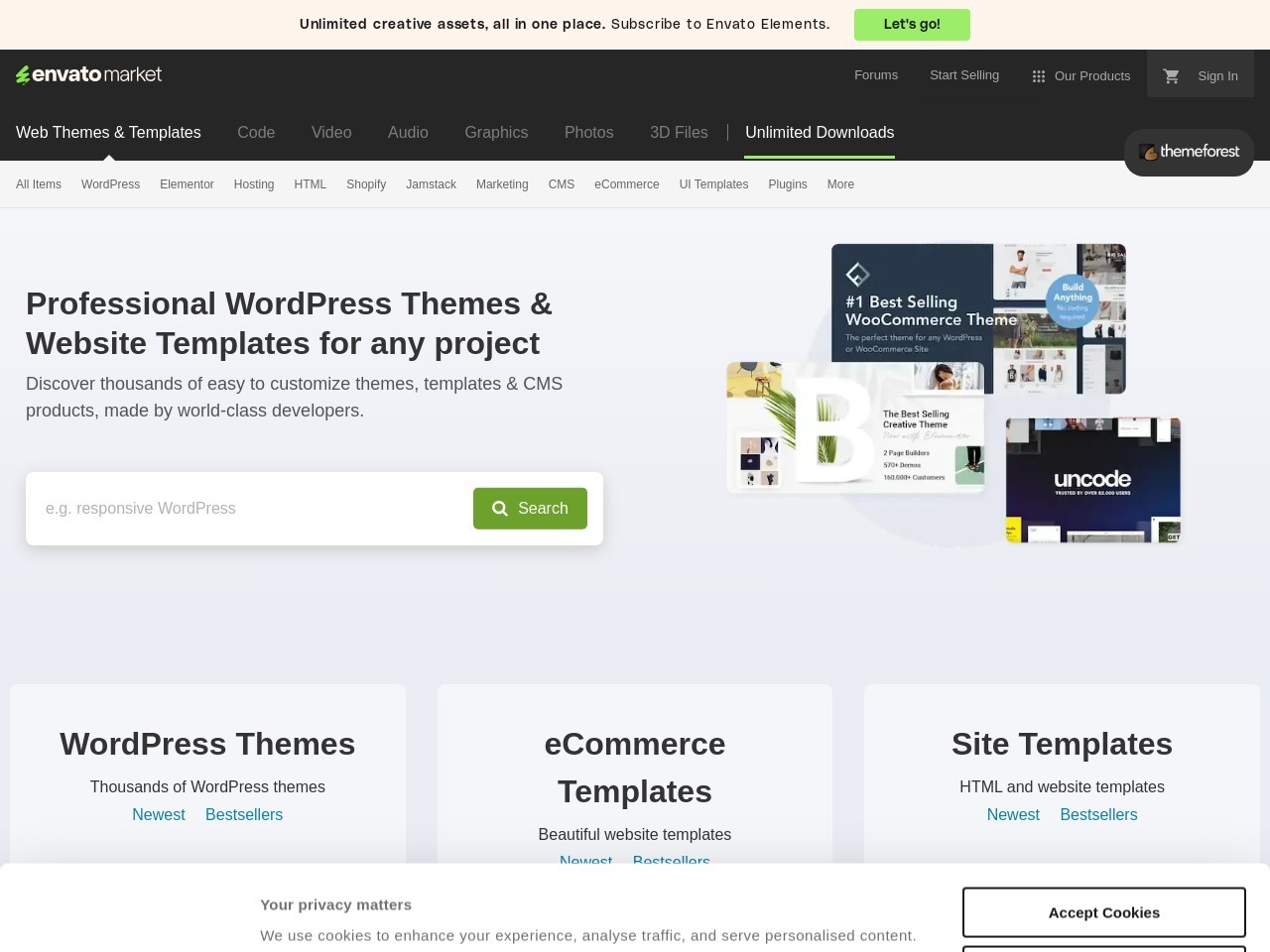Click Newest under WordPress Themes
The width and height of the screenshot is (1270, 952).
click(x=159, y=814)
